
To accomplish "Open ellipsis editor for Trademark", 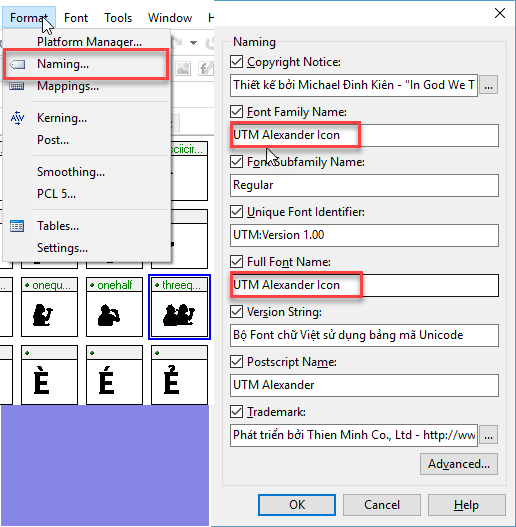I will click(x=488, y=435).
